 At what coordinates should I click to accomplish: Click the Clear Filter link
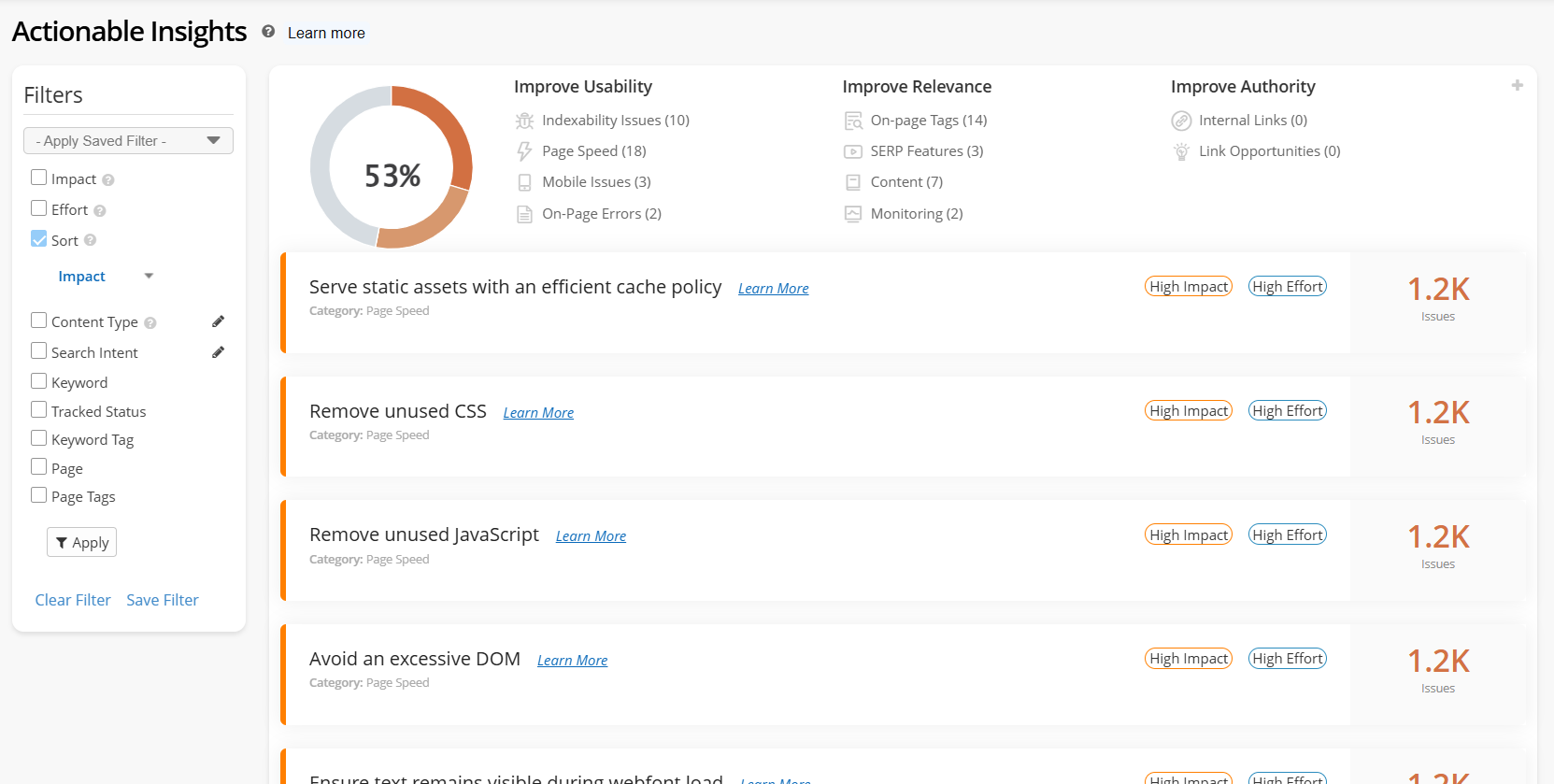73,600
